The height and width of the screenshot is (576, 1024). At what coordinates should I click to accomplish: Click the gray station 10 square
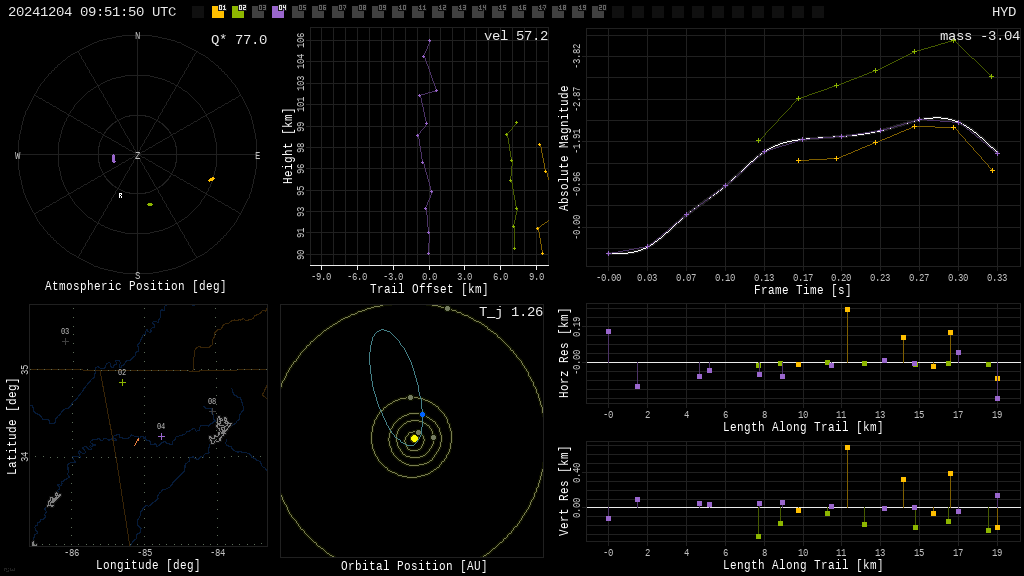(398, 12)
